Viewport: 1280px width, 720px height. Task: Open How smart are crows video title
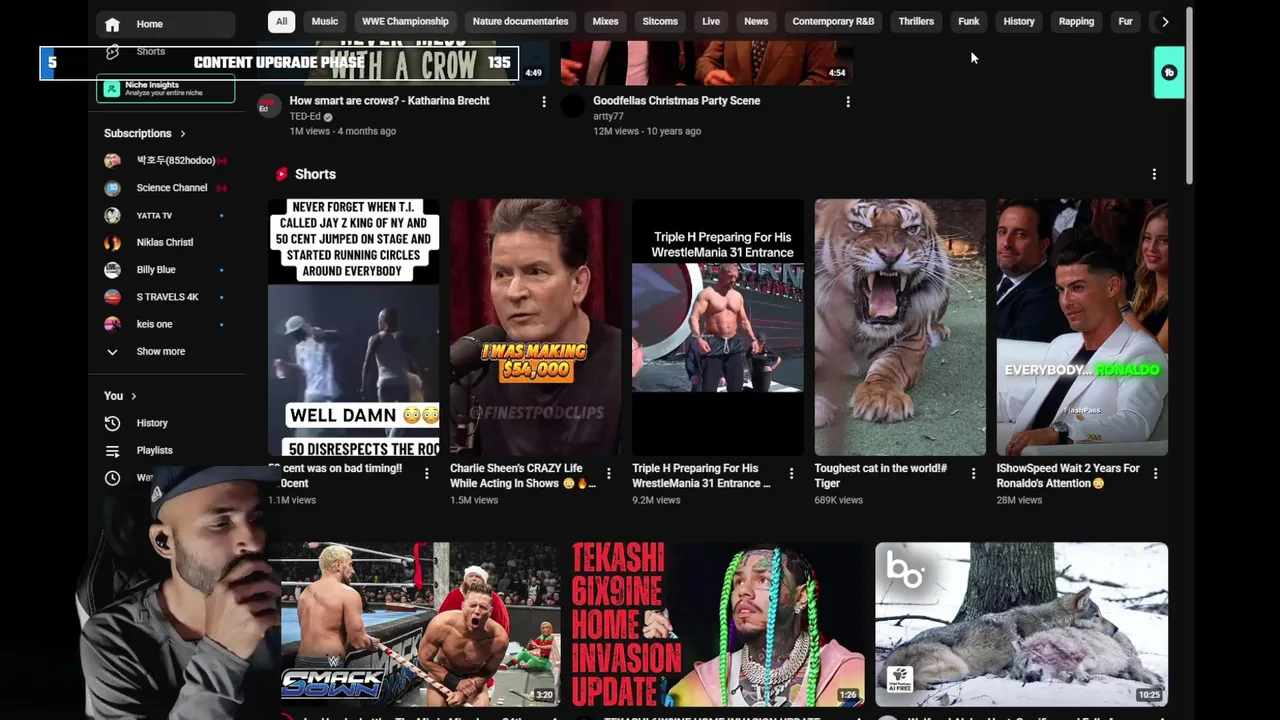(390, 101)
